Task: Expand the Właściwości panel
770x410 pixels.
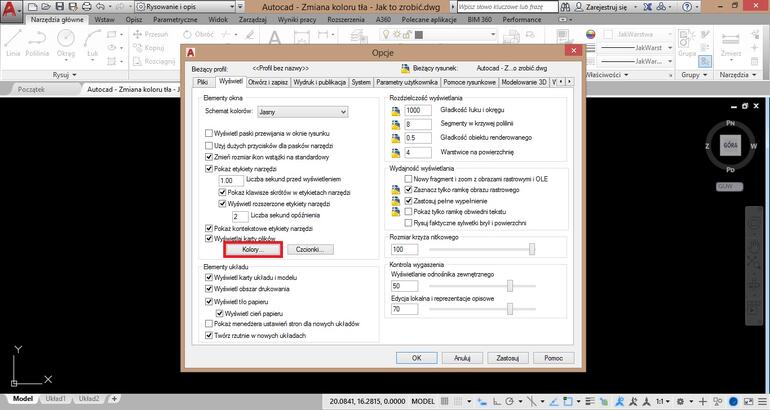Action: (607, 75)
